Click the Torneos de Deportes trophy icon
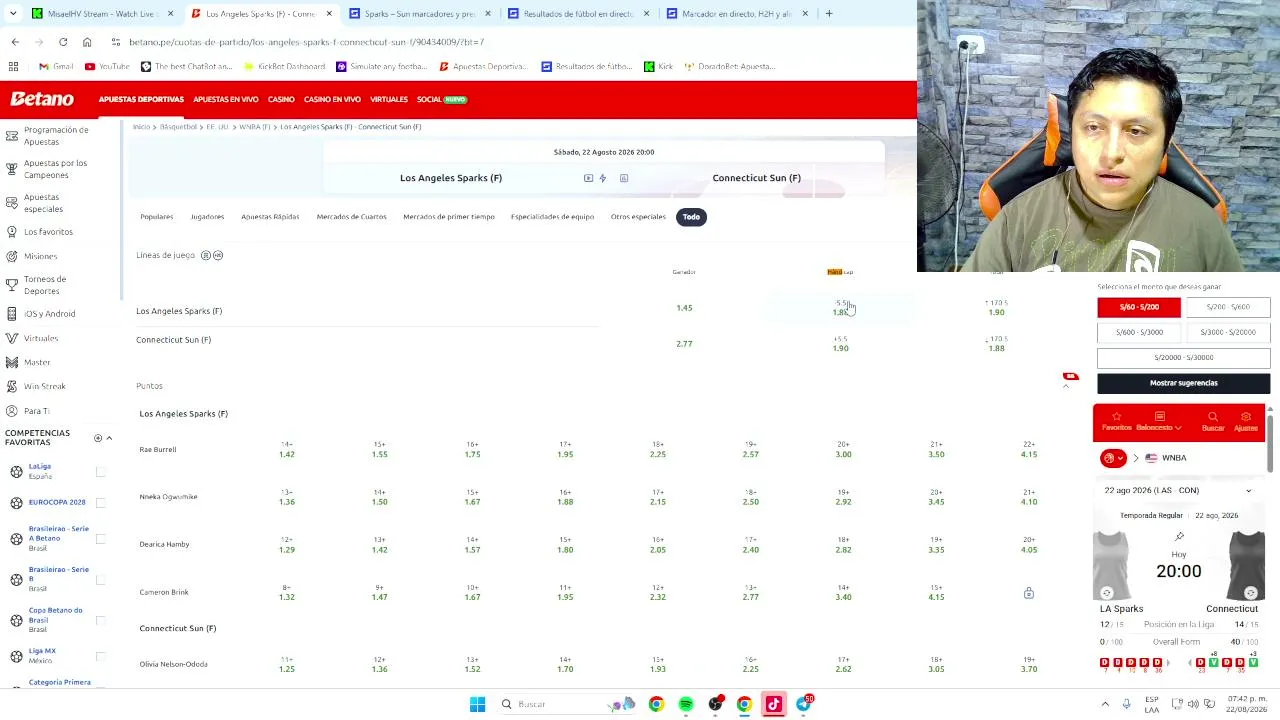1280x720 pixels. (12, 285)
